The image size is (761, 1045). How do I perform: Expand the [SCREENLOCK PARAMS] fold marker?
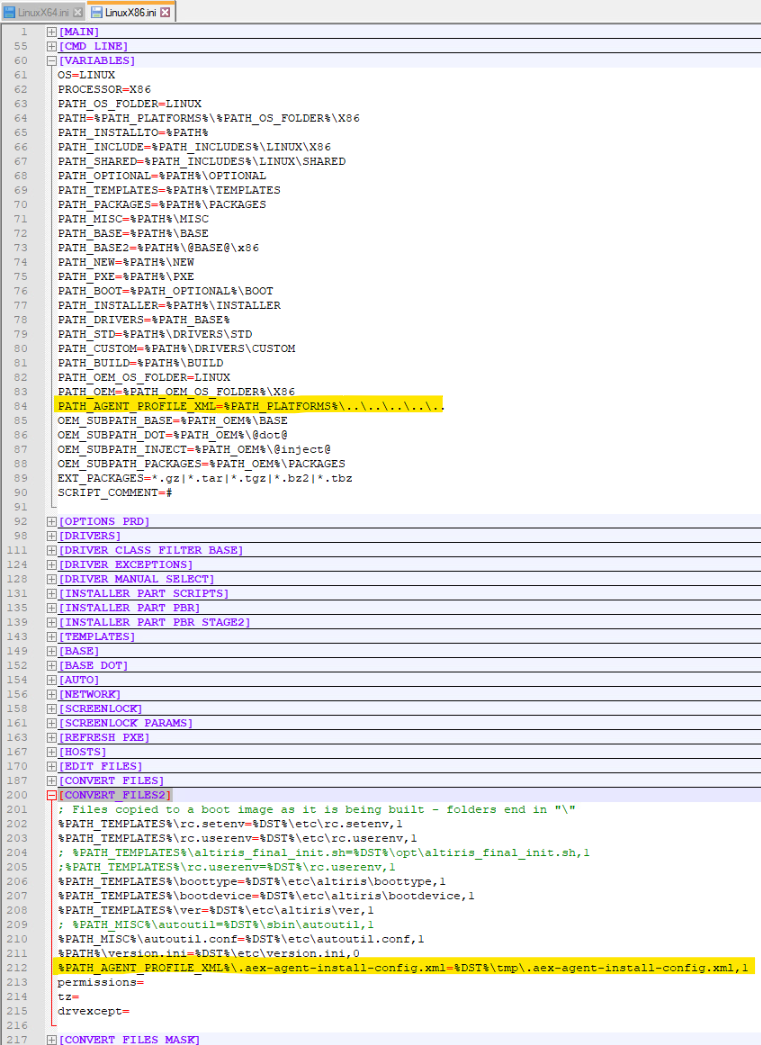51,723
